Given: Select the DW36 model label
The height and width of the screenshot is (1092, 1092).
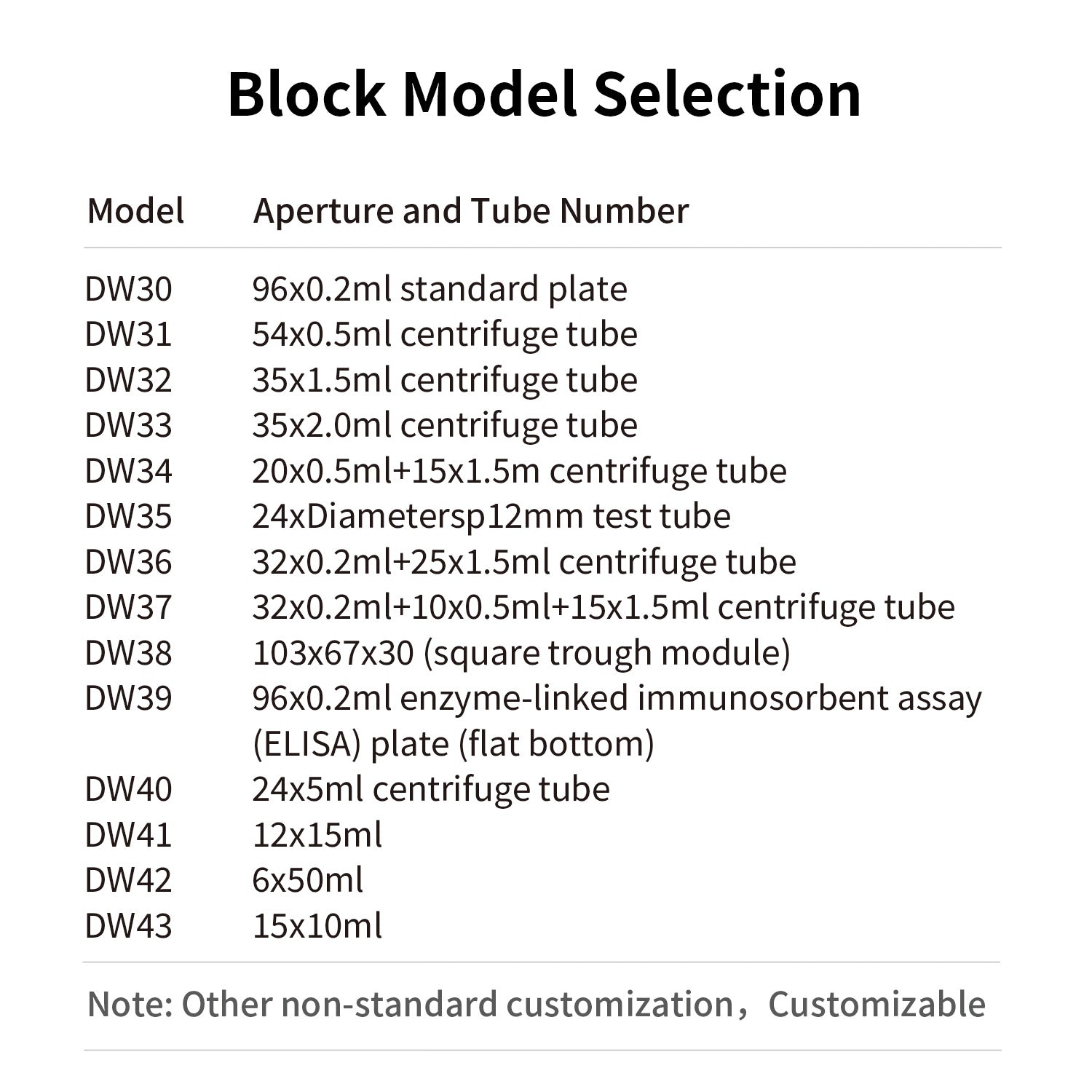Looking at the screenshot, I should click(x=129, y=562).
